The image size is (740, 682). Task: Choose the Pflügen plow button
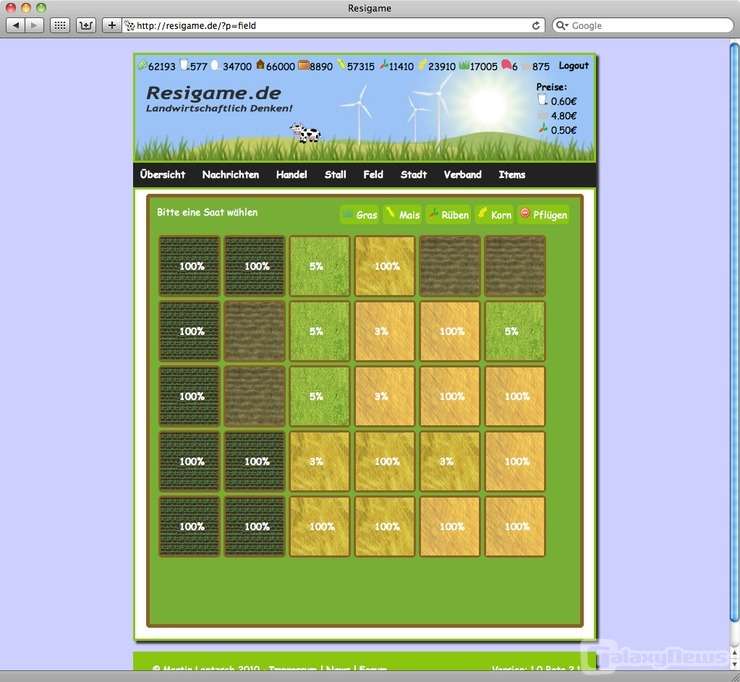click(543, 215)
